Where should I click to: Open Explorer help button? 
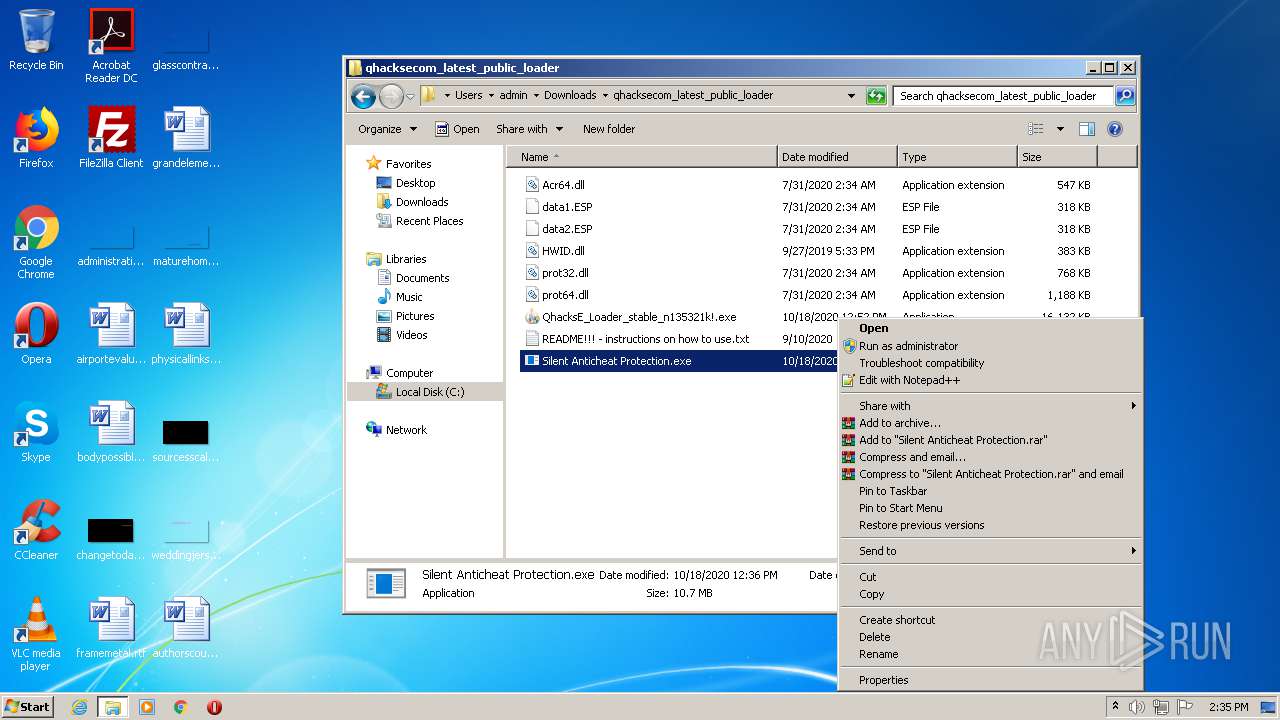point(1115,129)
